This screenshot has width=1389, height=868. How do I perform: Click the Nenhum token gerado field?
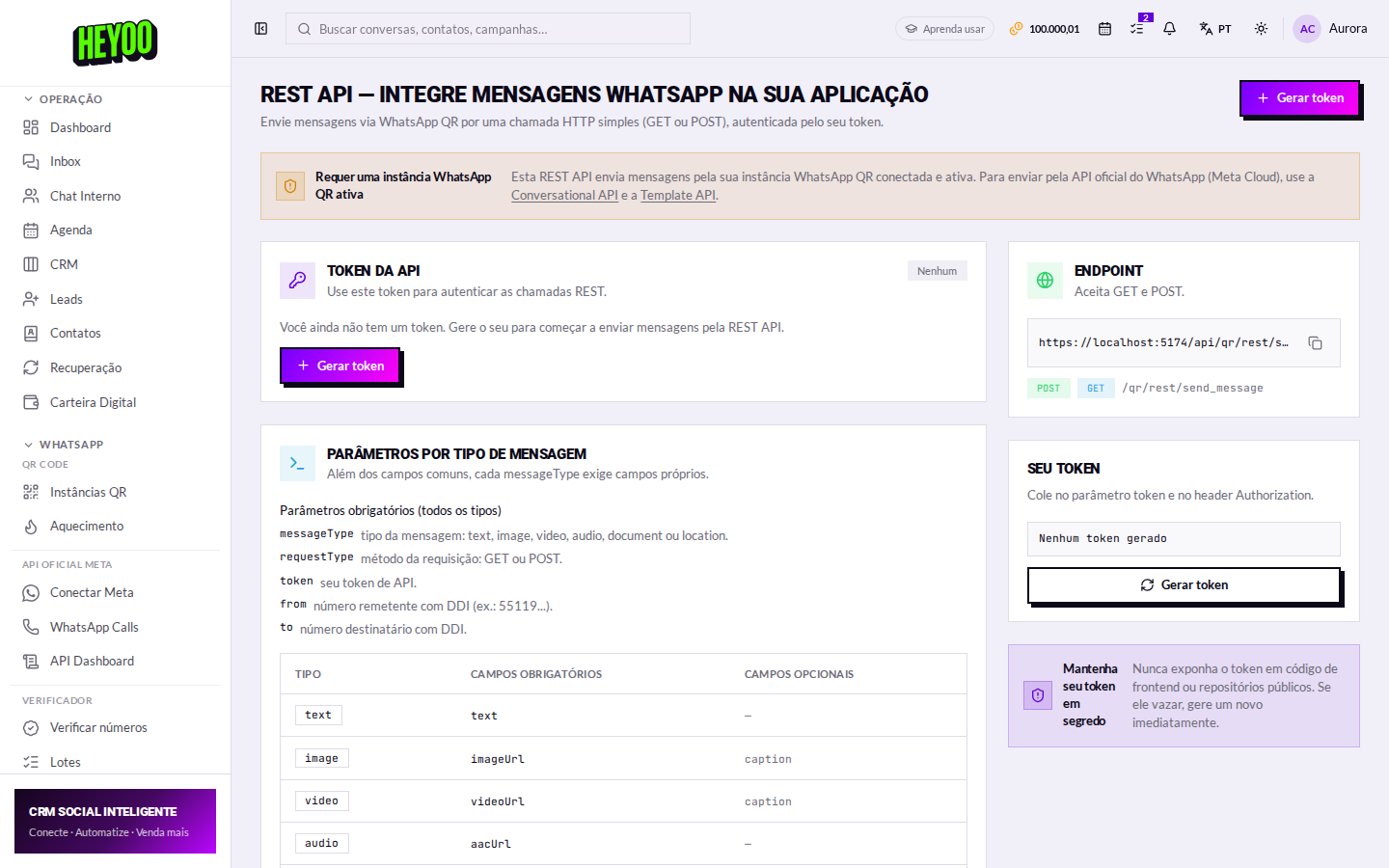1184,539
